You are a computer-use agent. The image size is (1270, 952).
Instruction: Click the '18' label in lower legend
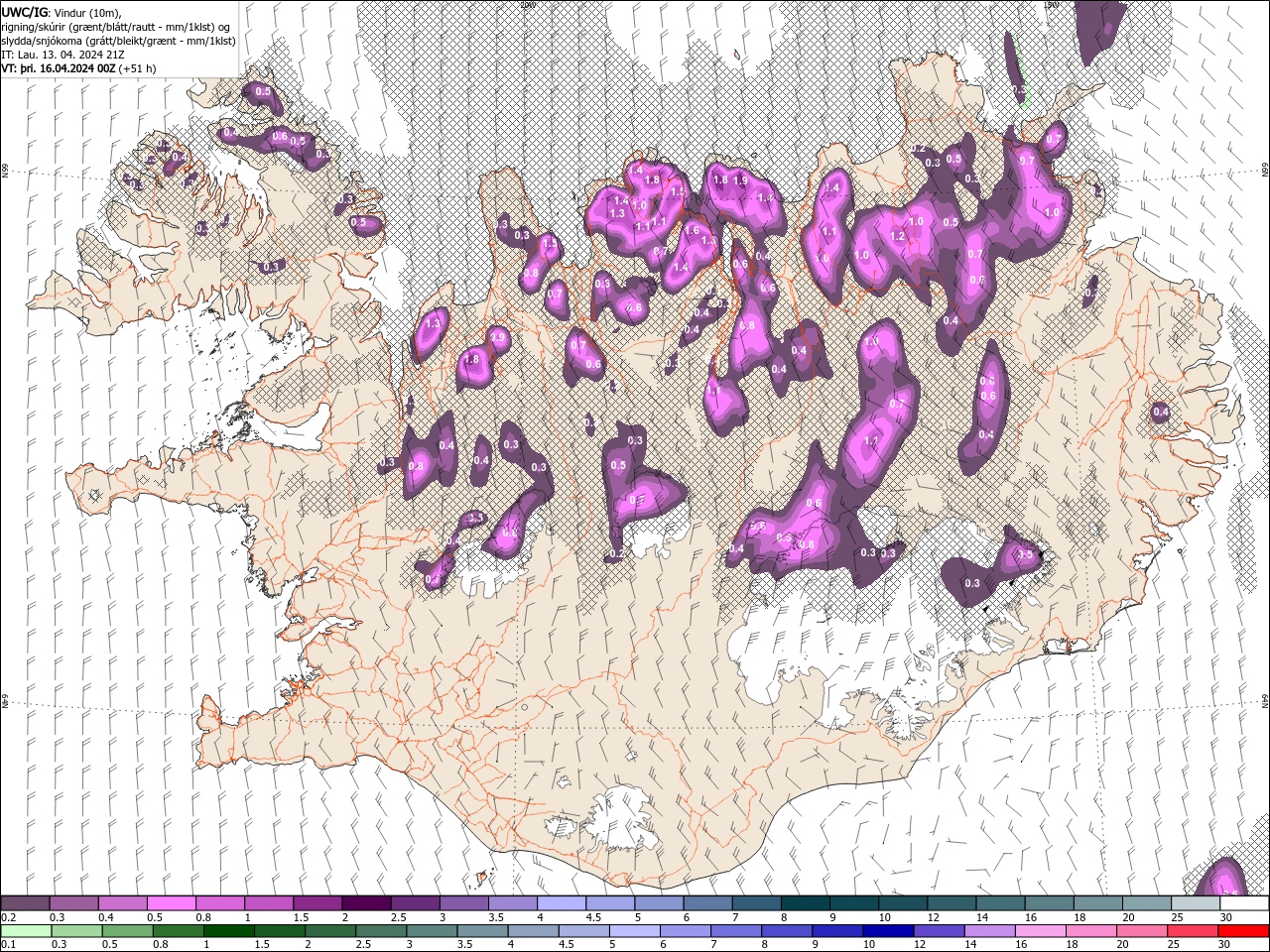pyautogui.click(x=1072, y=945)
